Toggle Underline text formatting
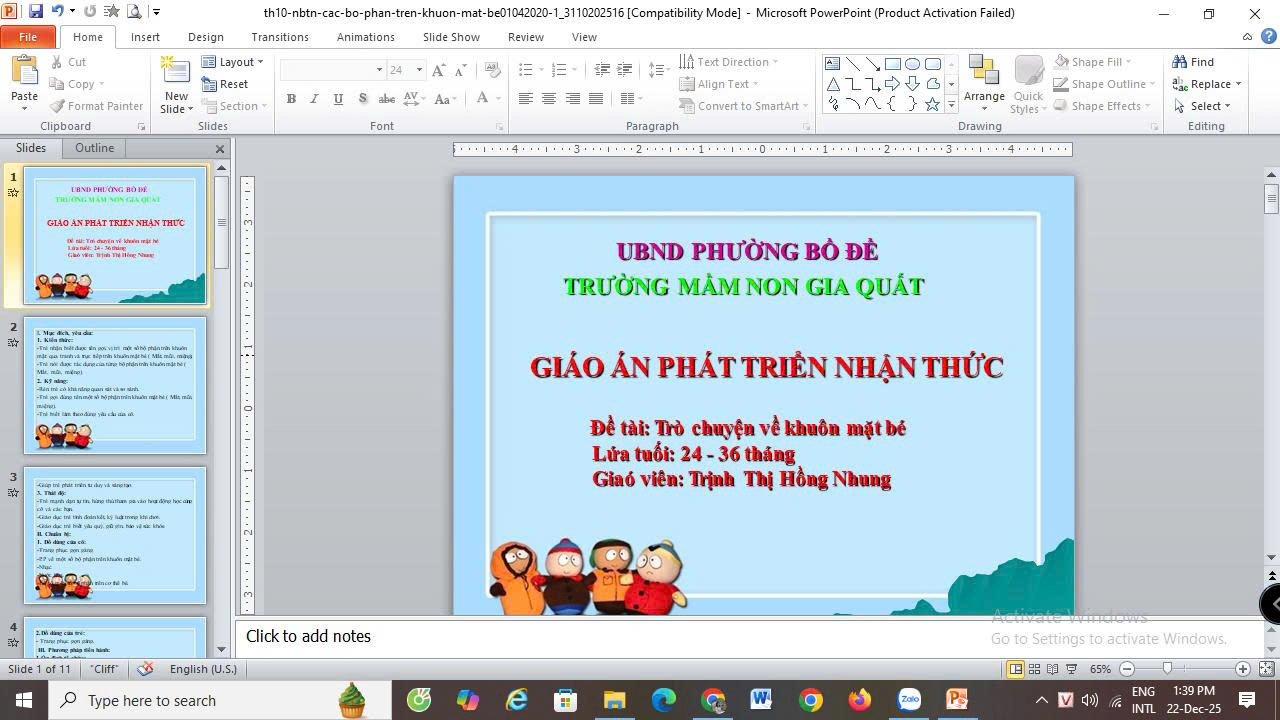 338,99
